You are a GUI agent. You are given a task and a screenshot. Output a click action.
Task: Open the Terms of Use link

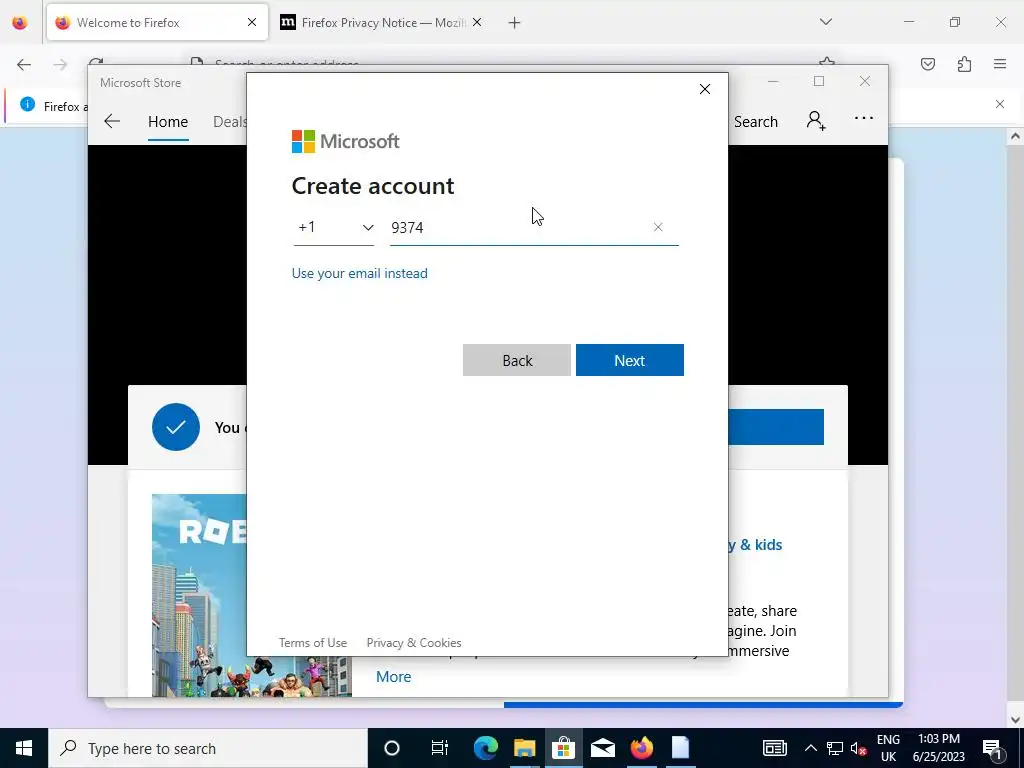click(x=313, y=643)
